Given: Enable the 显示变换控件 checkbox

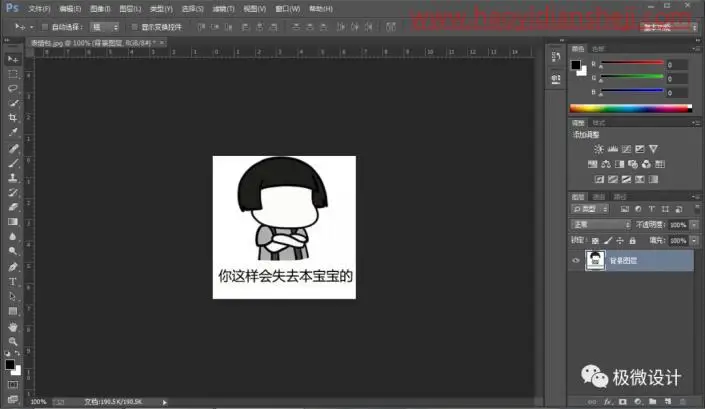Looking at the screenshot, I should [134, 27].
